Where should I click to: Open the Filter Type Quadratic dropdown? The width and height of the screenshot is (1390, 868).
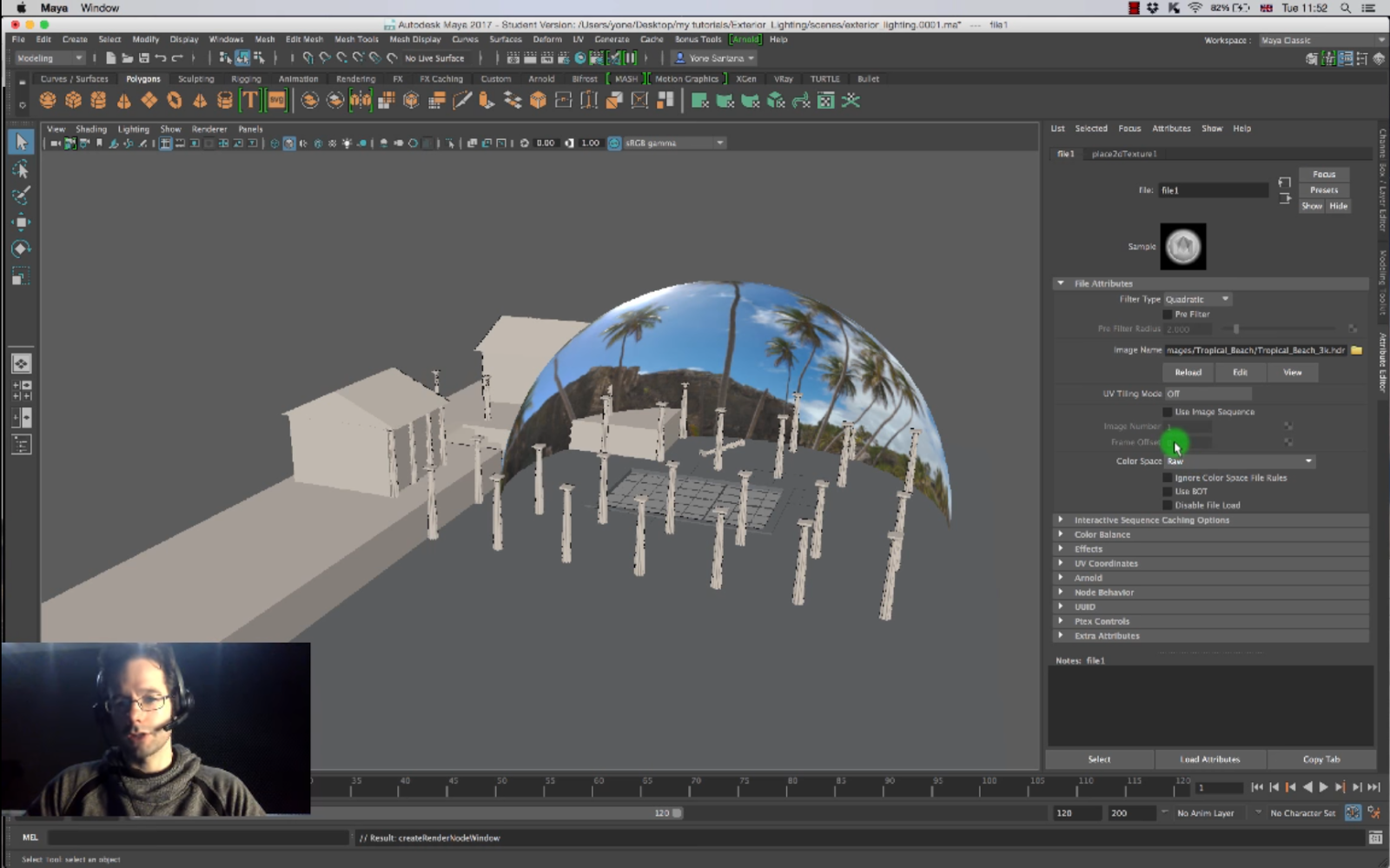tap(1197, 299)
